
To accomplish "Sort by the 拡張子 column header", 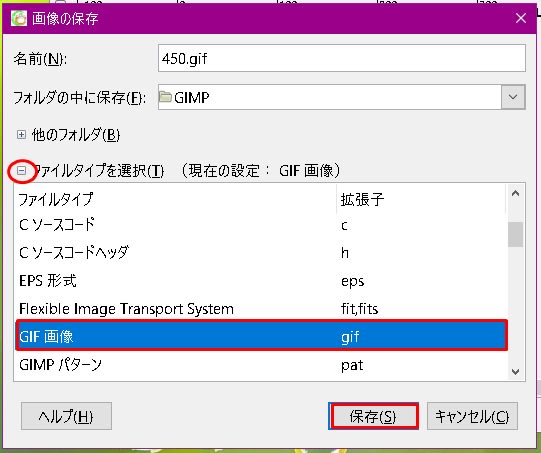I will (421, 199).
